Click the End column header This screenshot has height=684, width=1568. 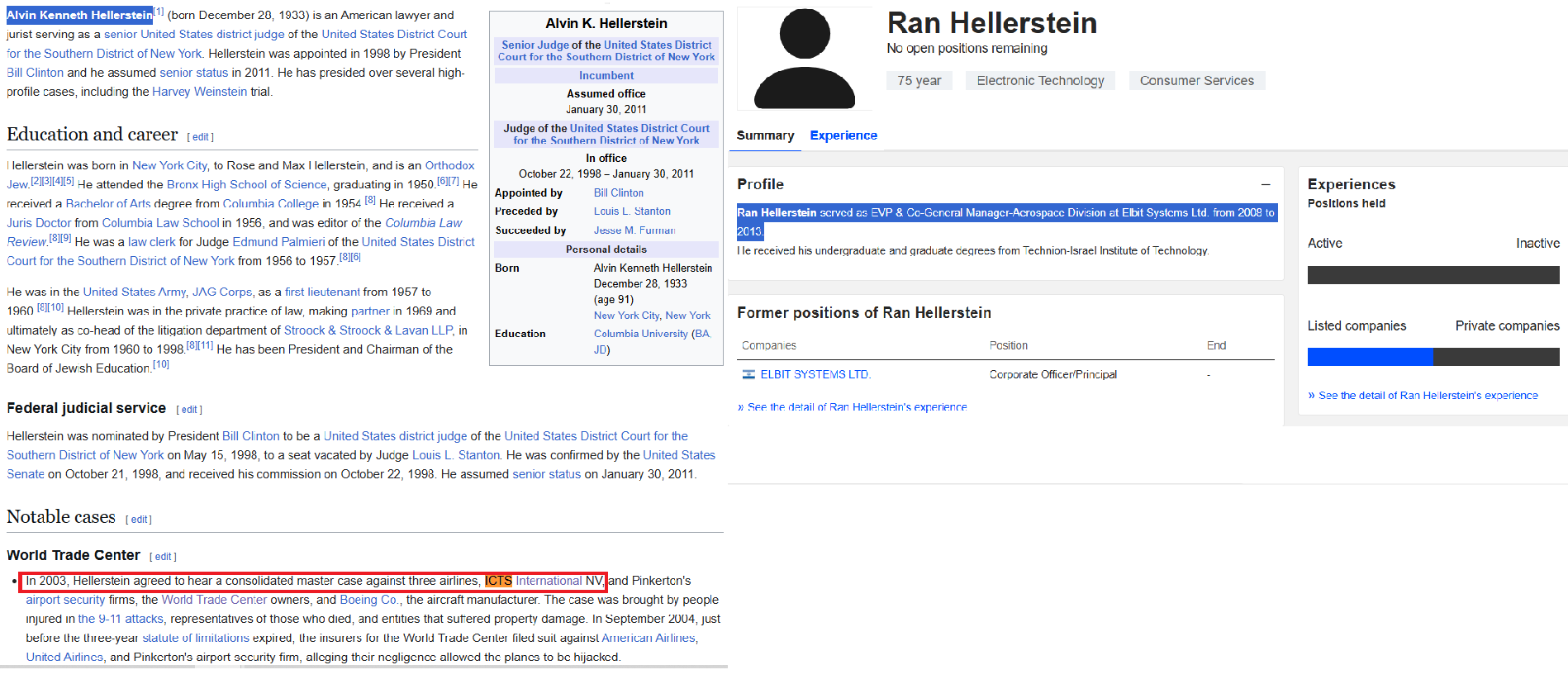pos(1216,345)
